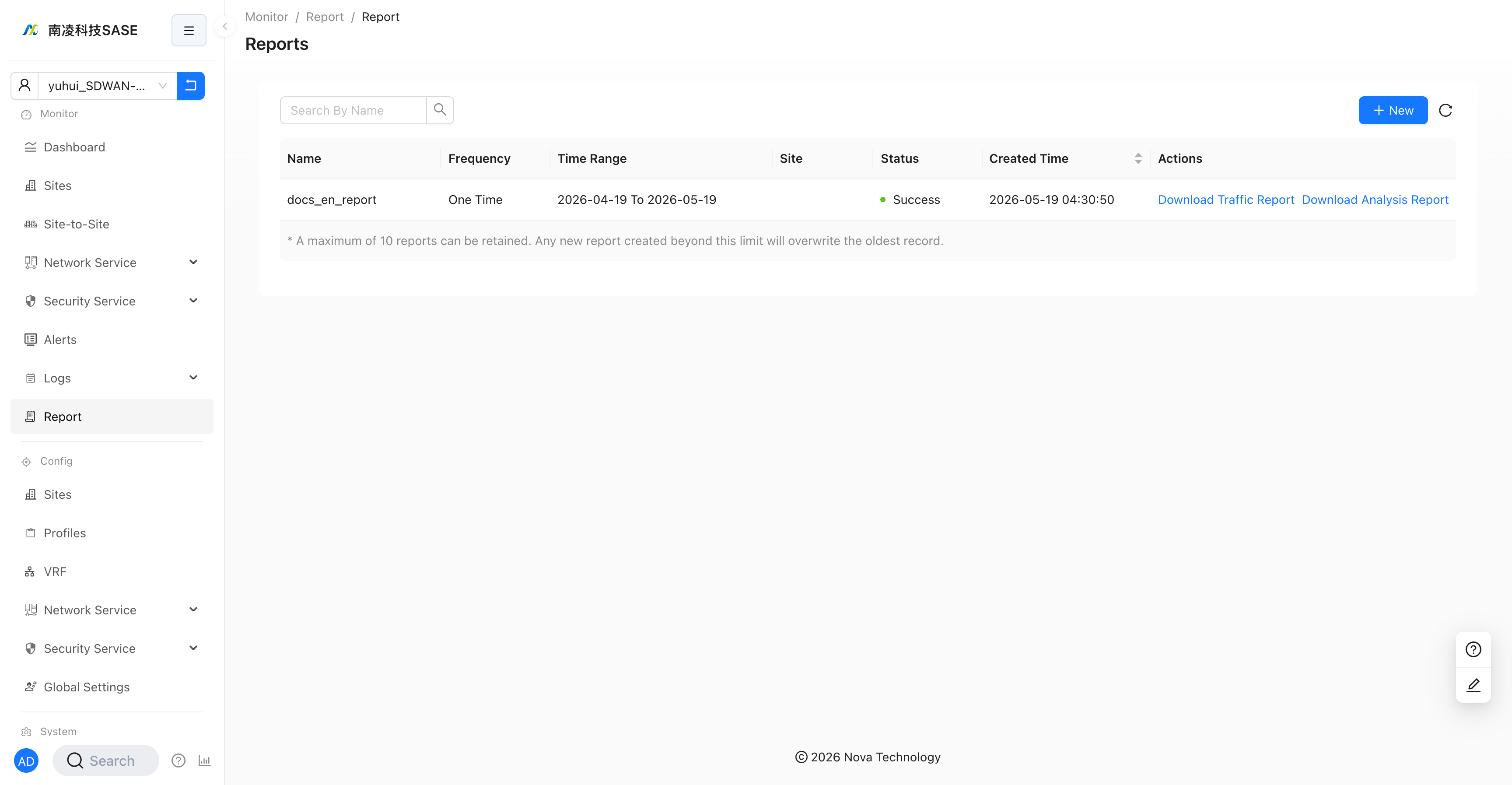Go to Monitor breadcrumb
This screenshot has width=1512, height=785.
tap(266, 17)
